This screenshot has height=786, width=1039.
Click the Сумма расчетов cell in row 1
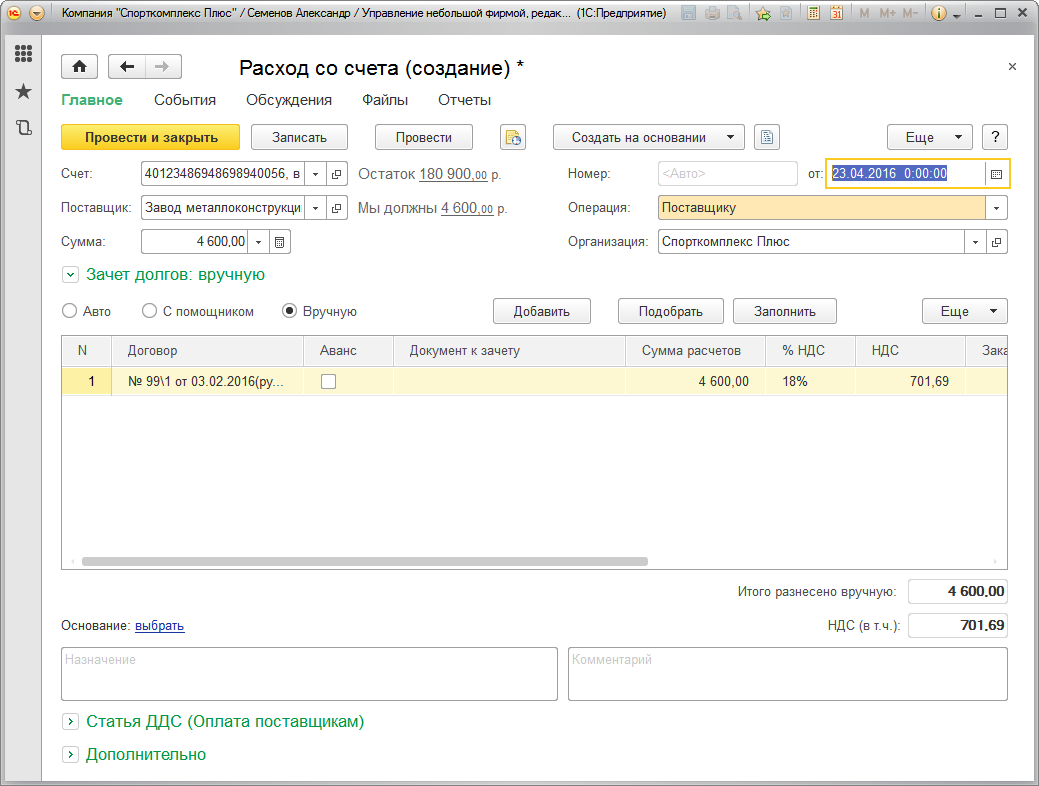pos(695,381)
